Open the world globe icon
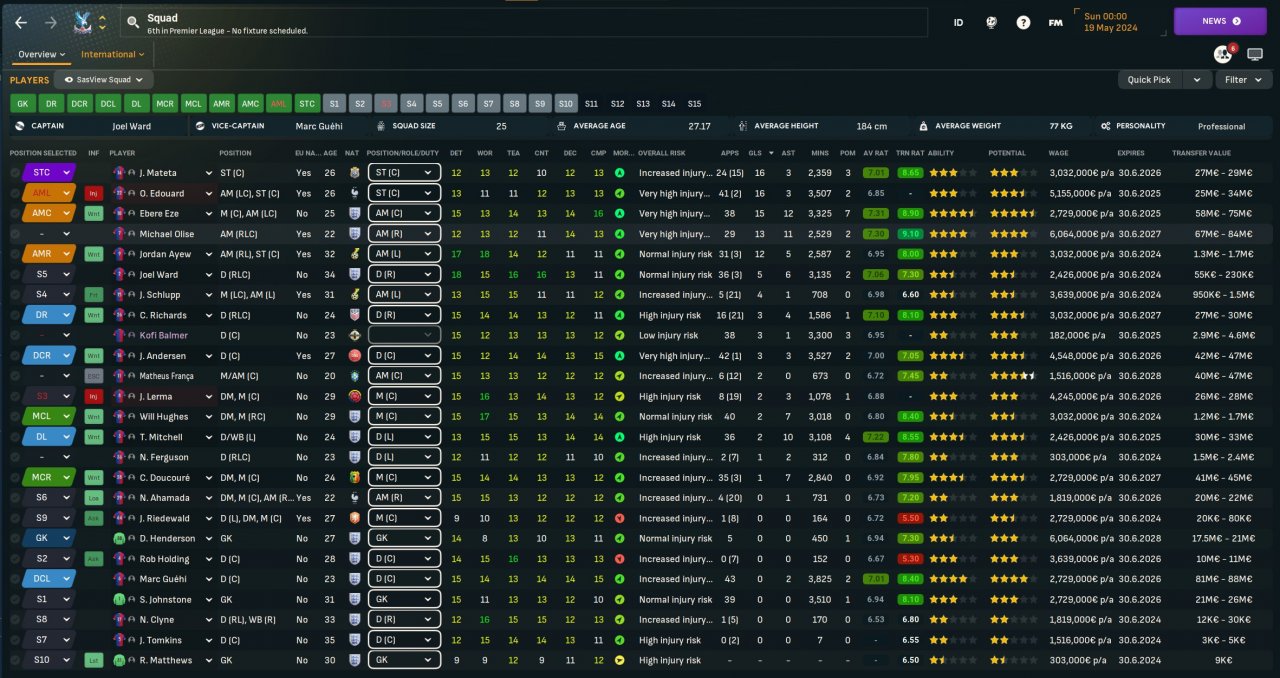This screenshot has width=1280, height=678. pyautogui.click(x=991, y=22)
